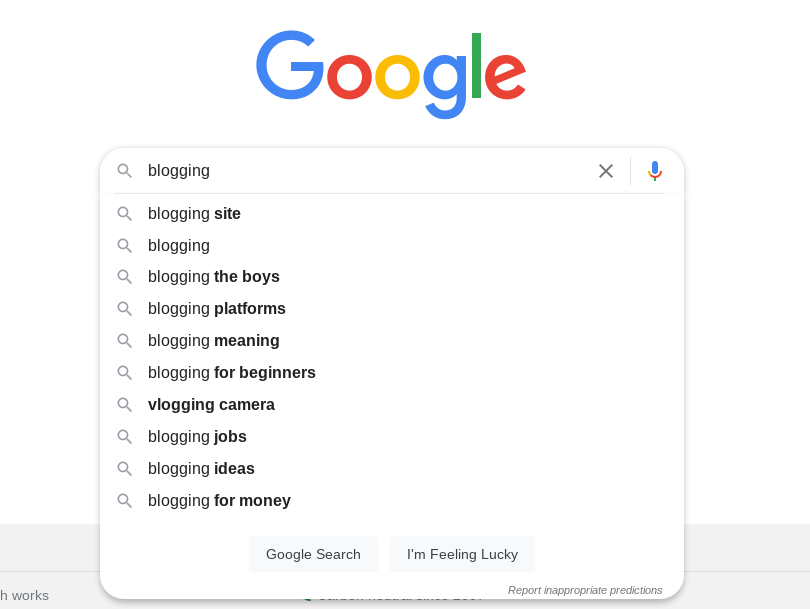This screenshot has width=810, height=609.
Task: Click the search icon beside "vlogging camera"
Action: pos(125,404)
